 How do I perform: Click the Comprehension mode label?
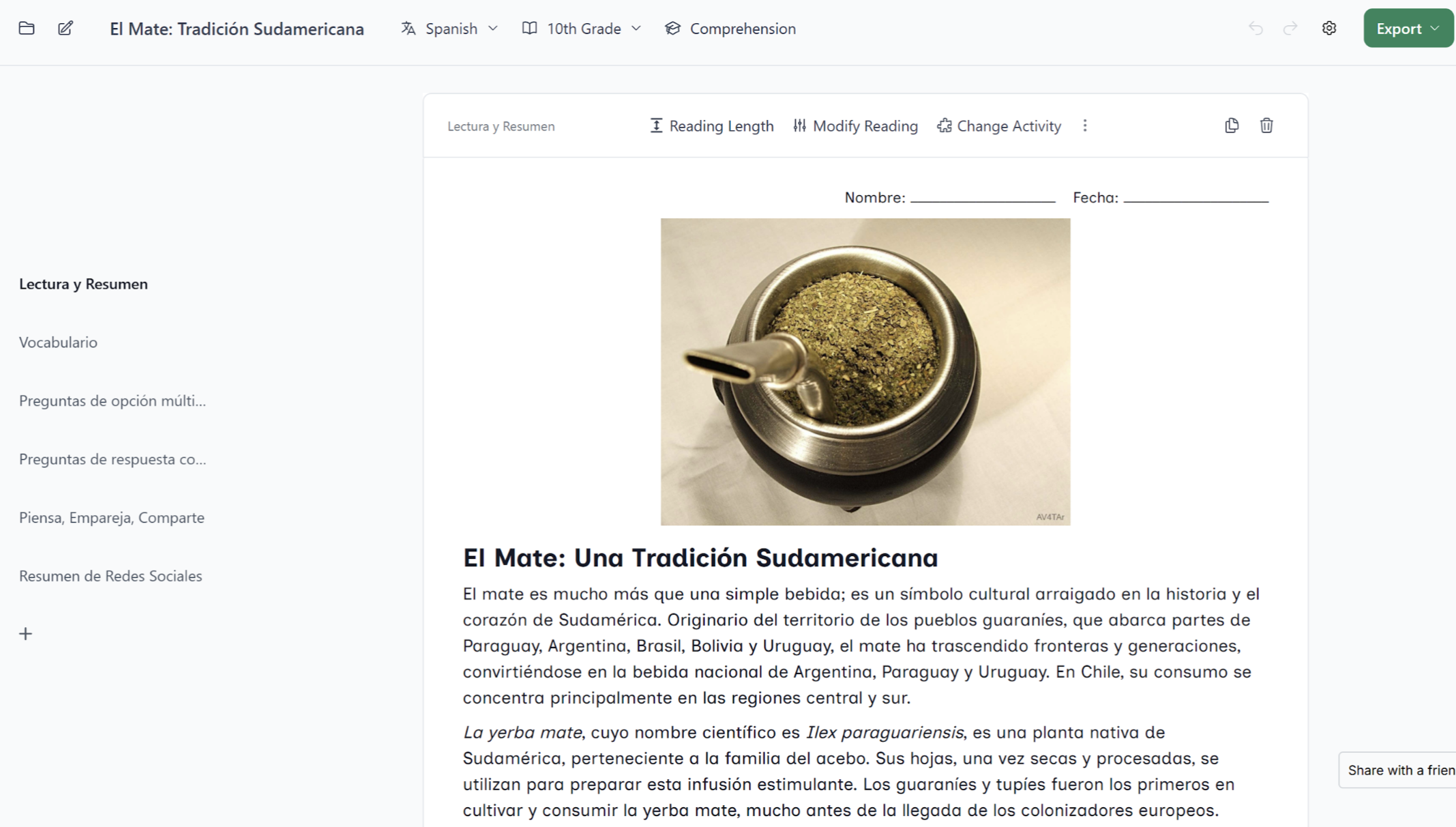(730, 29)
